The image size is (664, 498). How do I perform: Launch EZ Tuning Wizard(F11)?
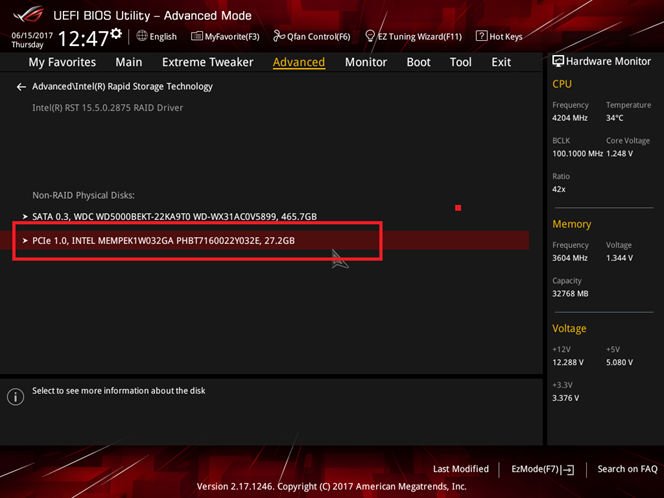click(413, 36)
